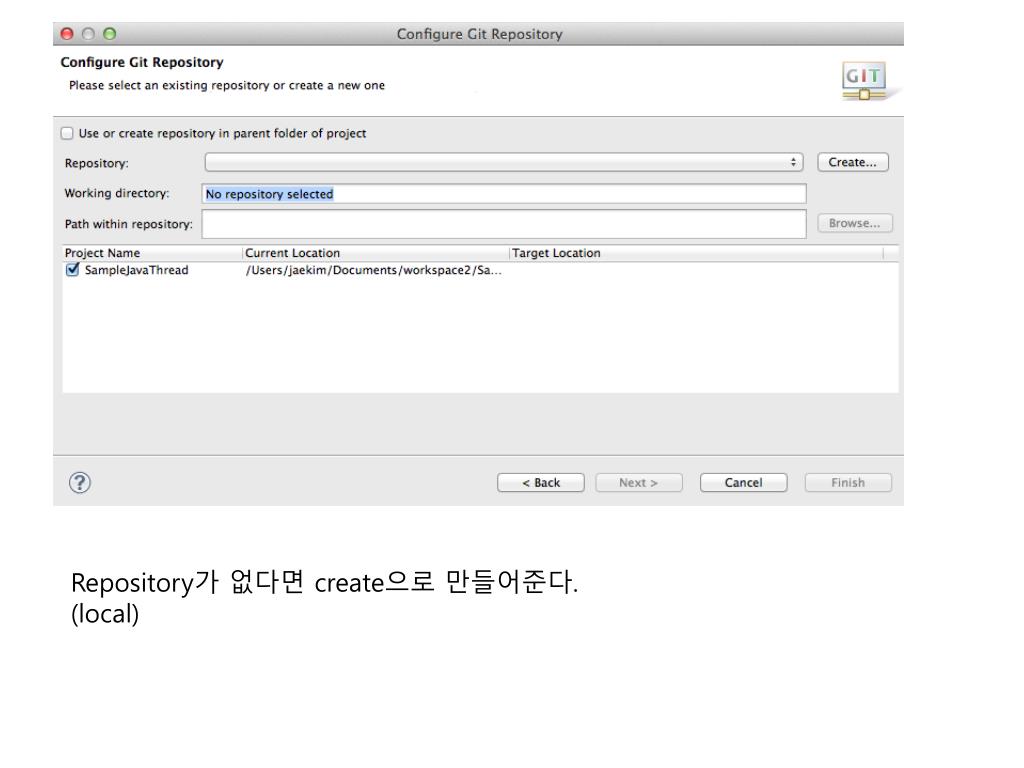Viewport: 1024px width, 768px height.
Task: Select the Current Location column header
Action: [x=376, y=253]
